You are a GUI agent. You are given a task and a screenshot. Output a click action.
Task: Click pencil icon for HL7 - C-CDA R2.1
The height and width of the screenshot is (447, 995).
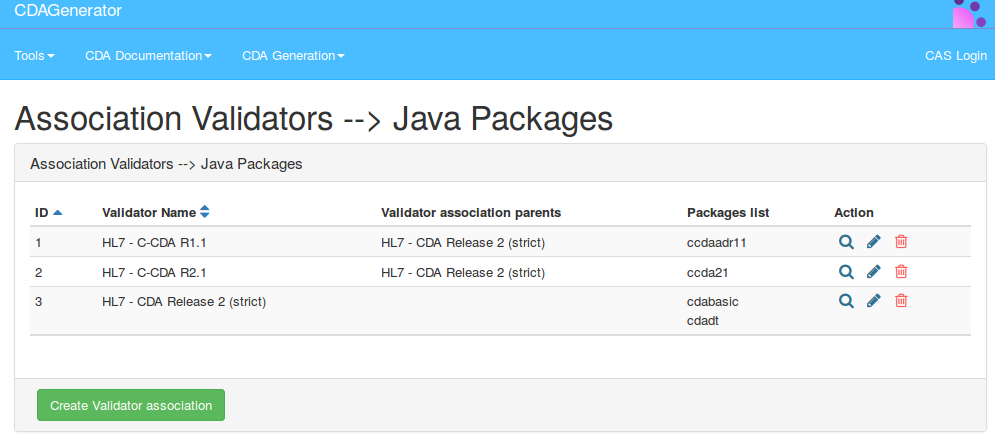click(x=873, y=272)
